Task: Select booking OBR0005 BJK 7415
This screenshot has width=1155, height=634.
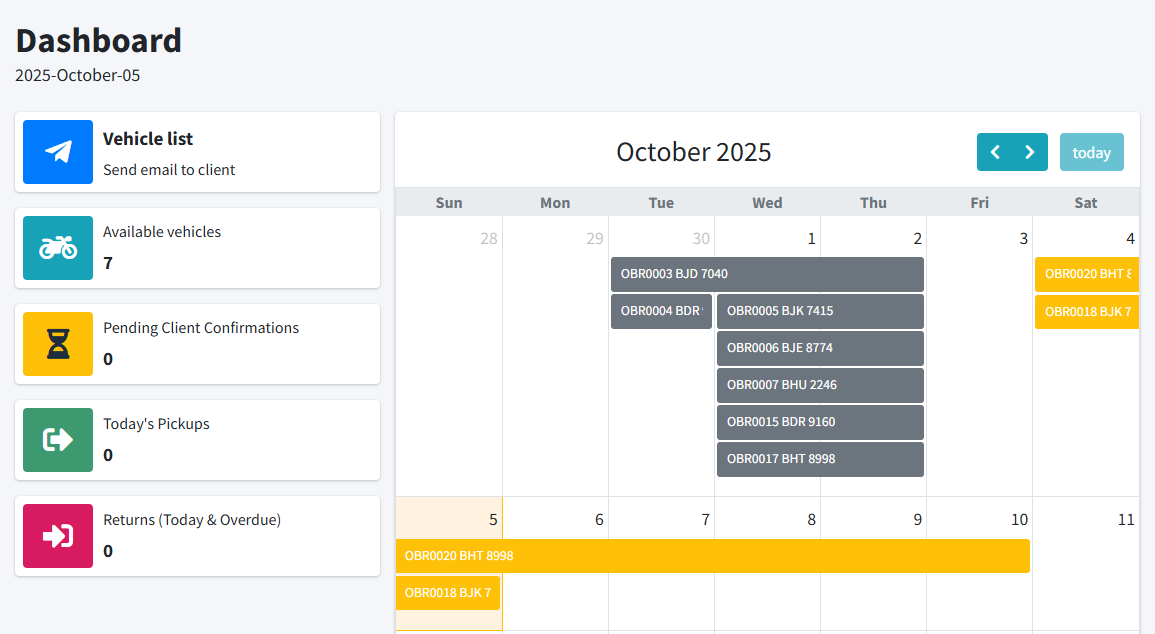Action: tap(820, 311)
